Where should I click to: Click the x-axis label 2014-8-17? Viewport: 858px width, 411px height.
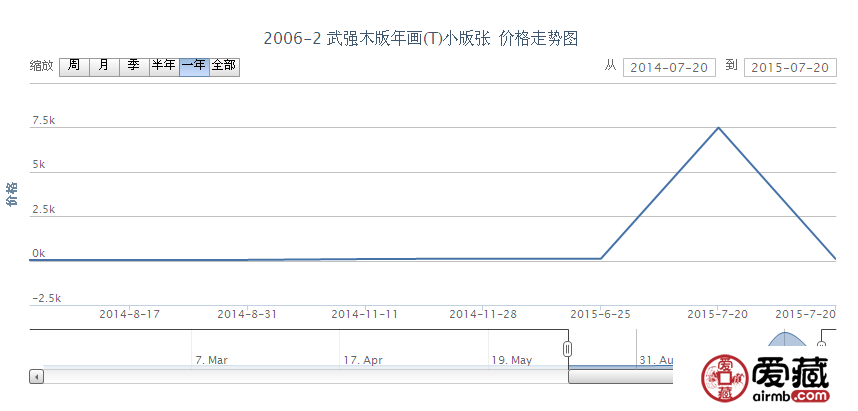tap(130, 315)
